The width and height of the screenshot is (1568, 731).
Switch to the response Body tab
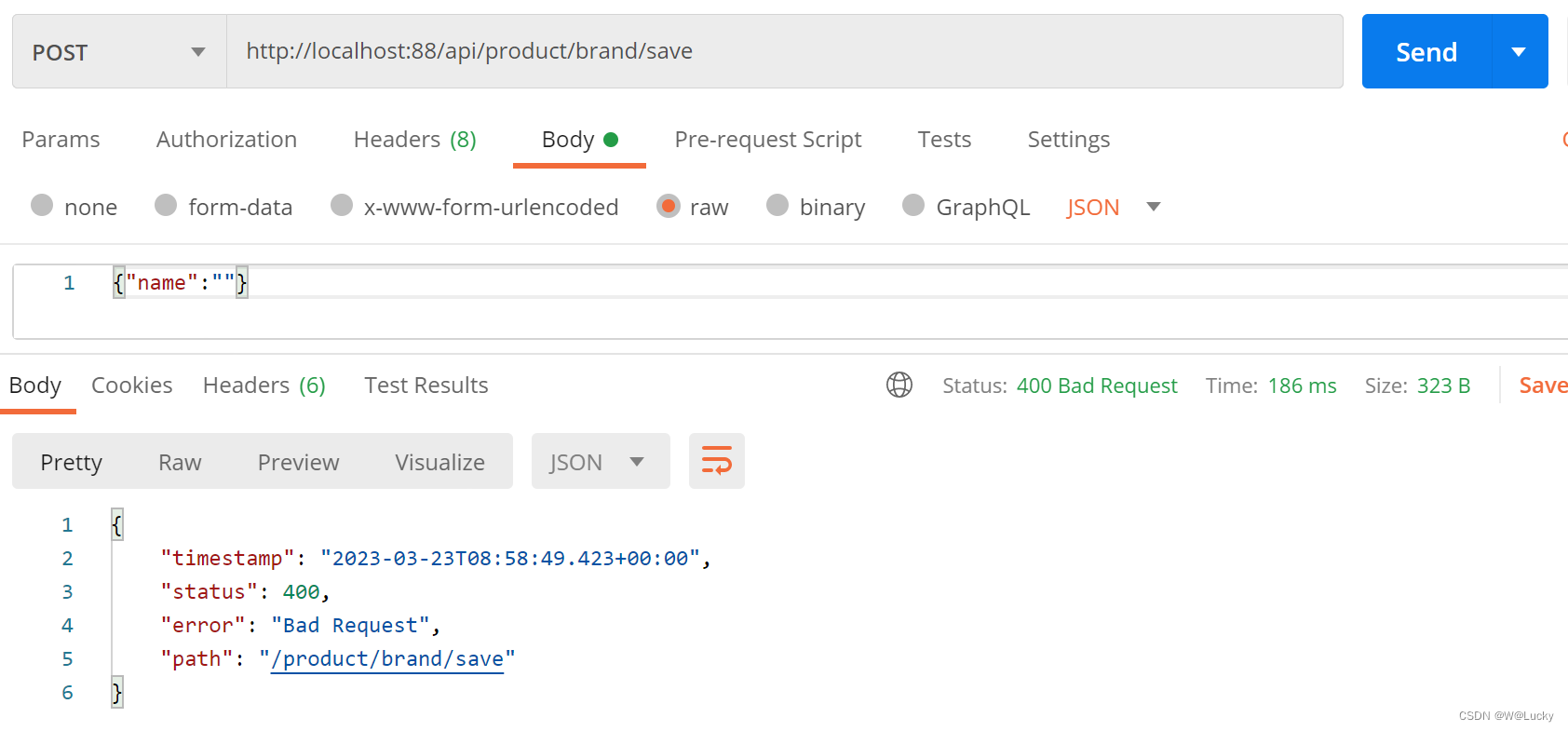point(35,386)
